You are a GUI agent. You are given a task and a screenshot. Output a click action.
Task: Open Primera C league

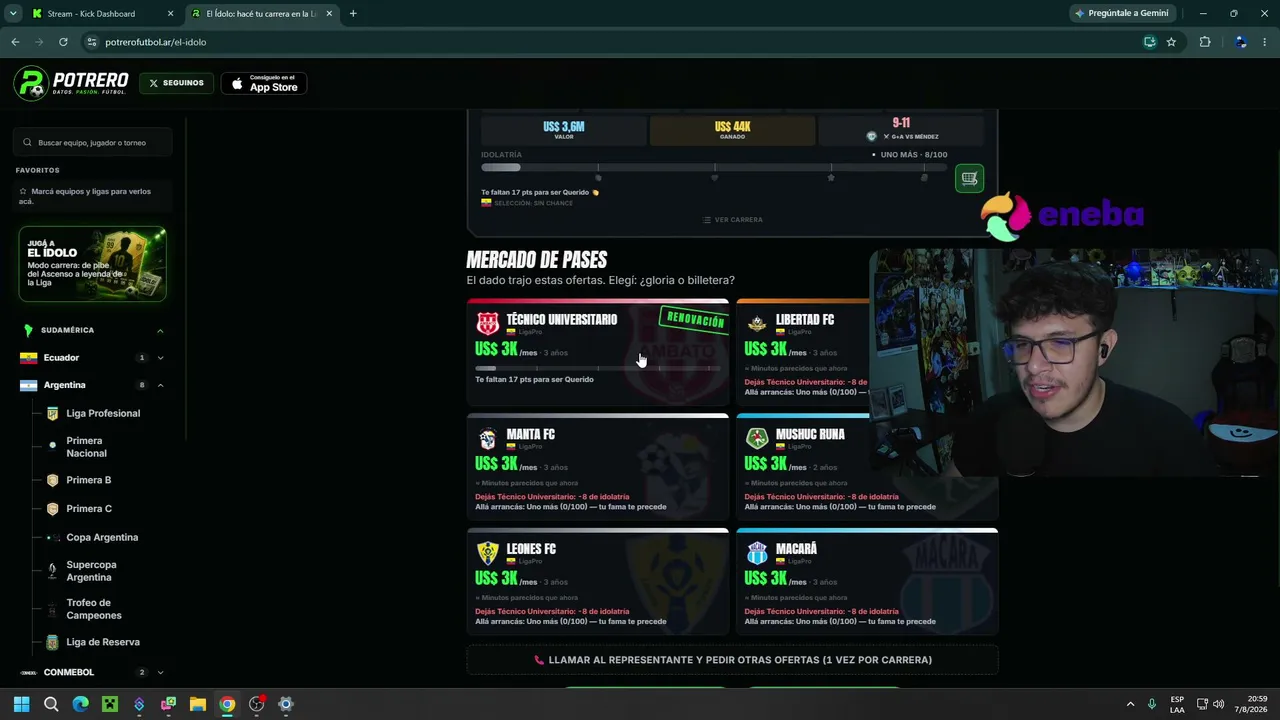89,509
